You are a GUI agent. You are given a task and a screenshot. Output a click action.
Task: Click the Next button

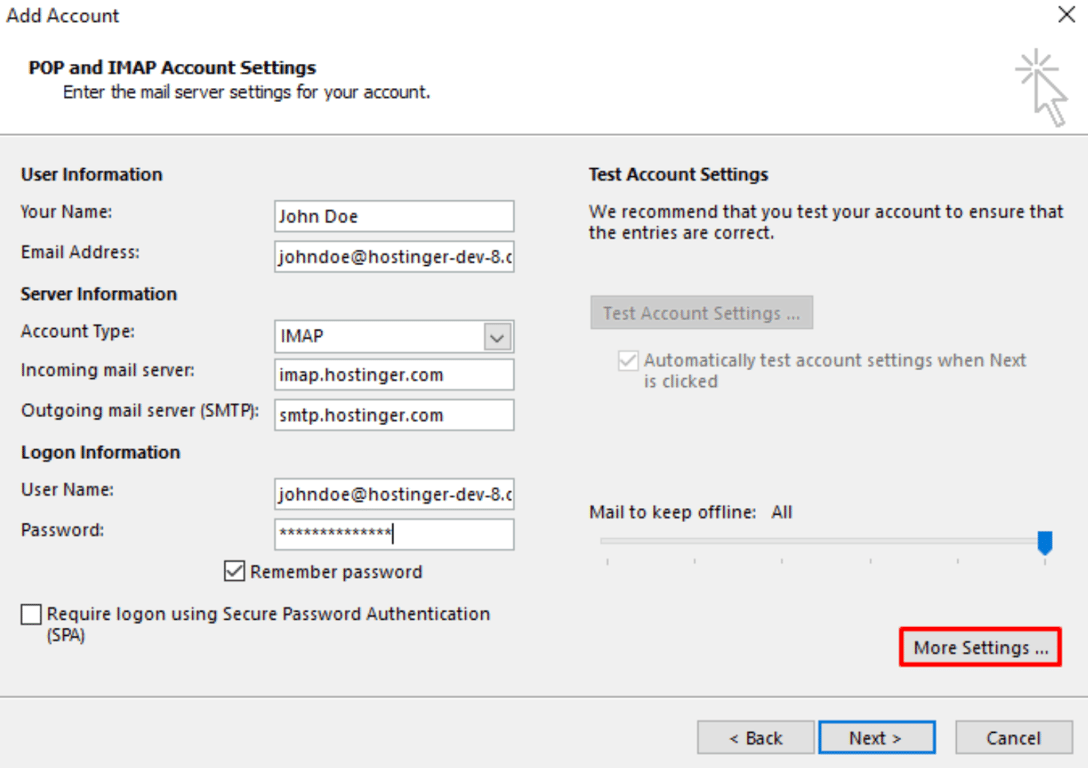(x=877, y=737)
